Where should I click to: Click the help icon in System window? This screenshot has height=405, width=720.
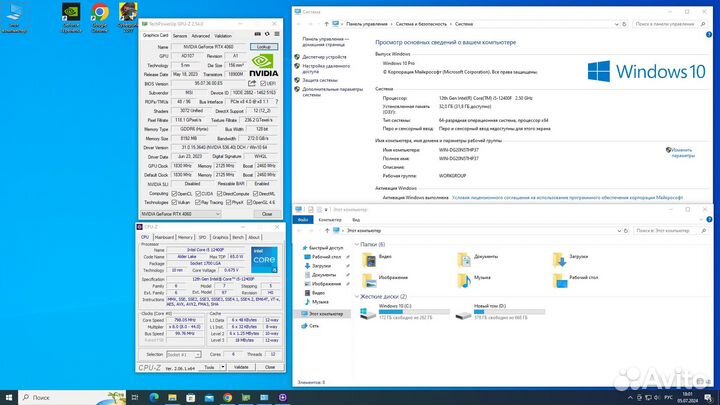click(709, 34)
